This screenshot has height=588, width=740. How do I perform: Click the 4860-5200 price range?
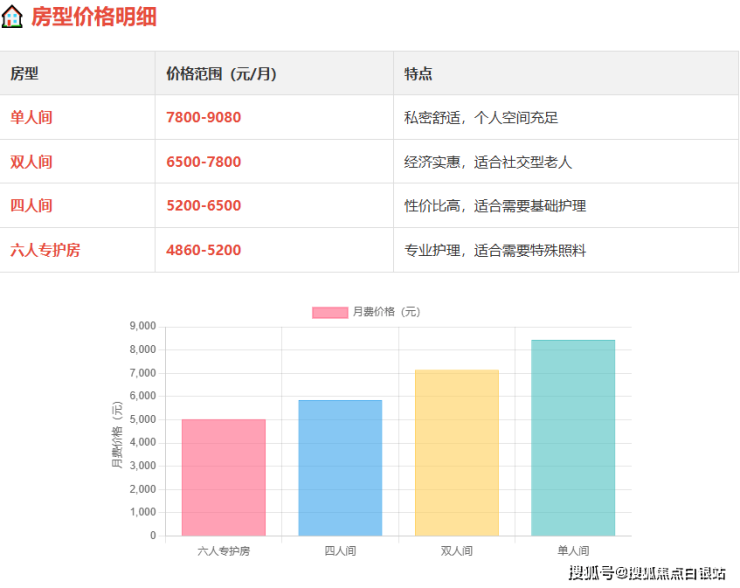pyautogui.click(x=203, y=250)
